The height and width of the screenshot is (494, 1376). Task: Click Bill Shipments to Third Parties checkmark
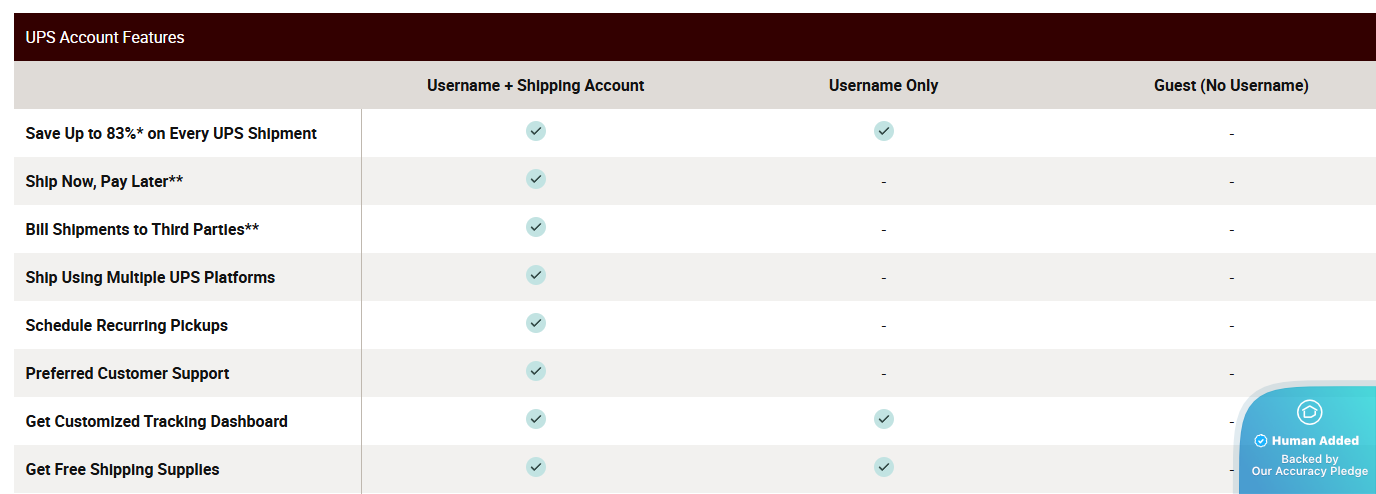tap(536, 227)
